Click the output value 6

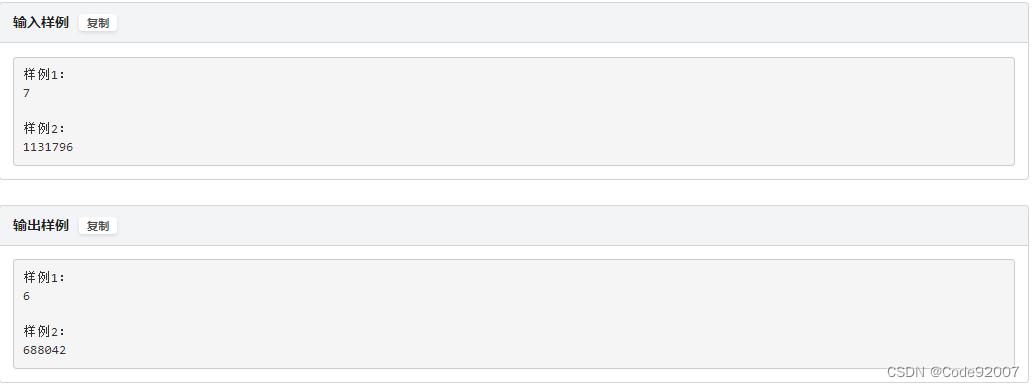tap(26, 297)
